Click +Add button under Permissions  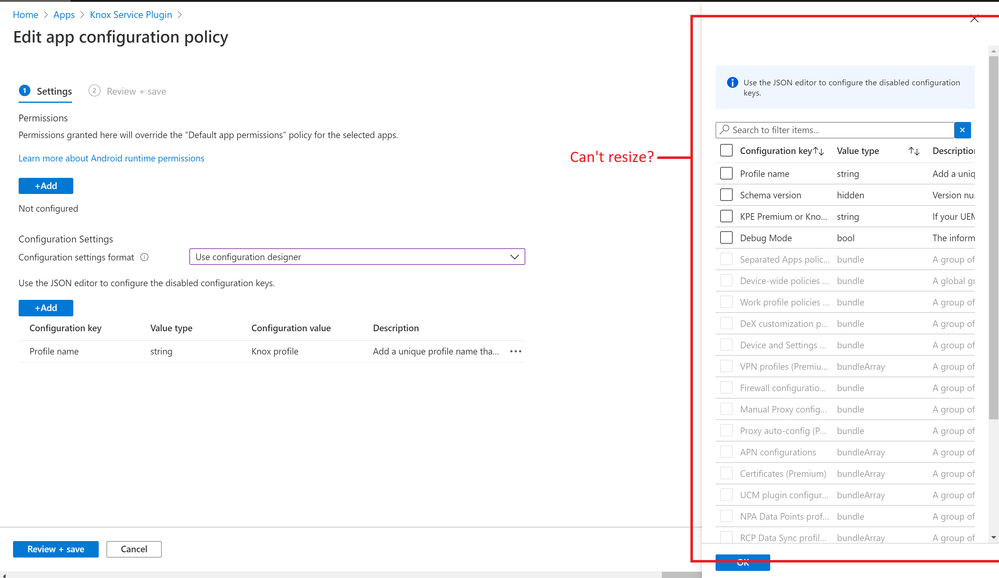(x=46, y=185)
